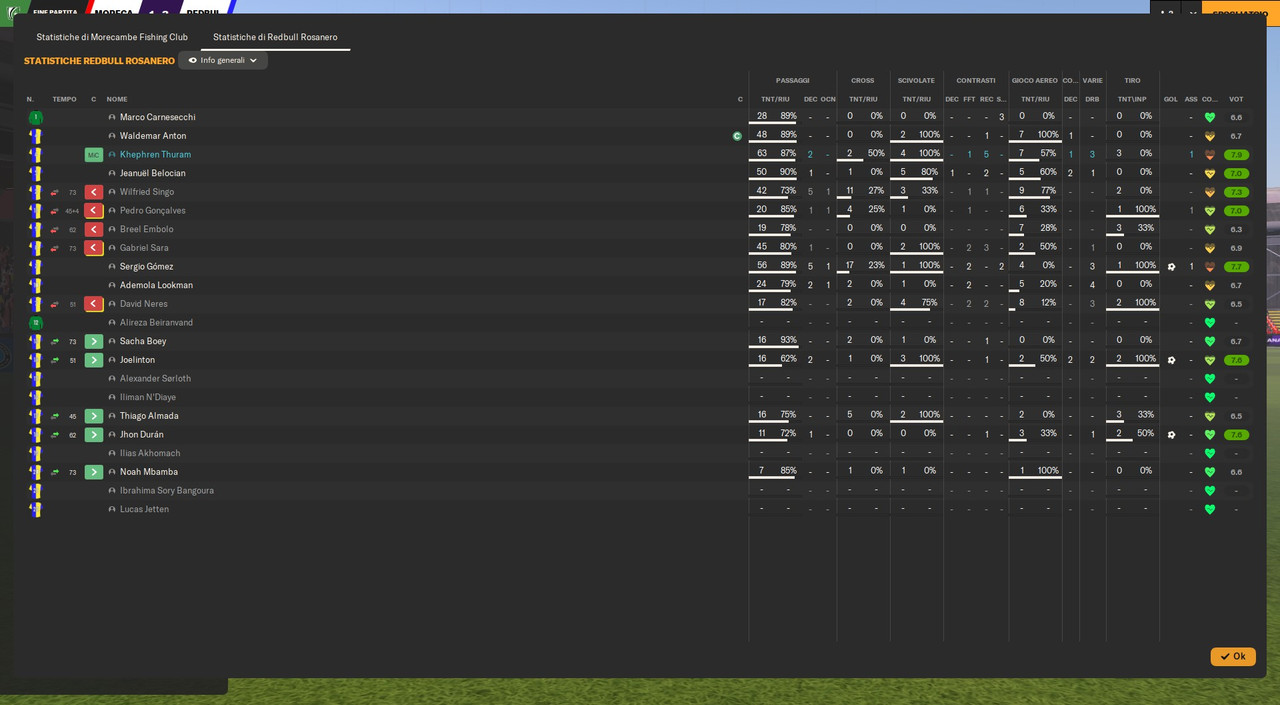Click the condition heart icon for Khephren Thuram
Screen dimensions: 1280x705
click(x=1210, y=155)
